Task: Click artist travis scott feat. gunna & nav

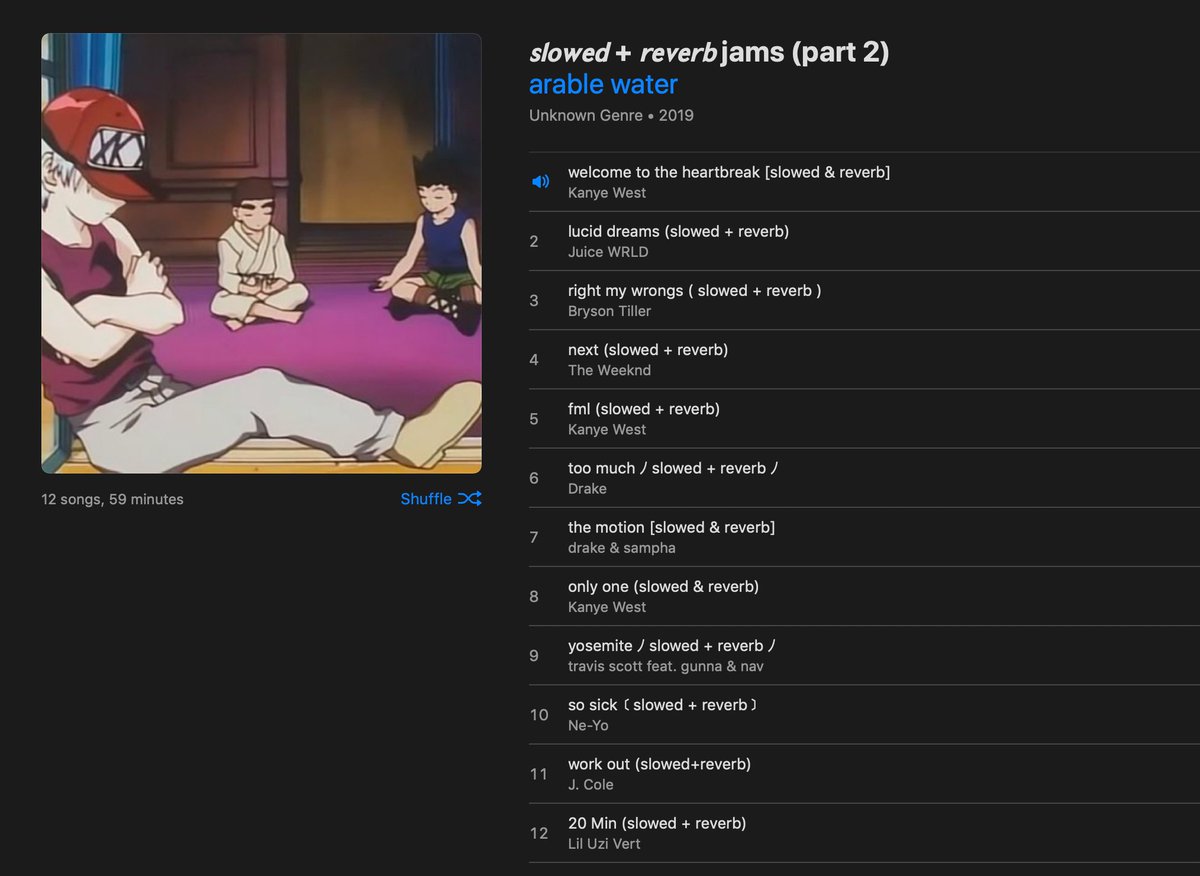Action: click(666, 666)
